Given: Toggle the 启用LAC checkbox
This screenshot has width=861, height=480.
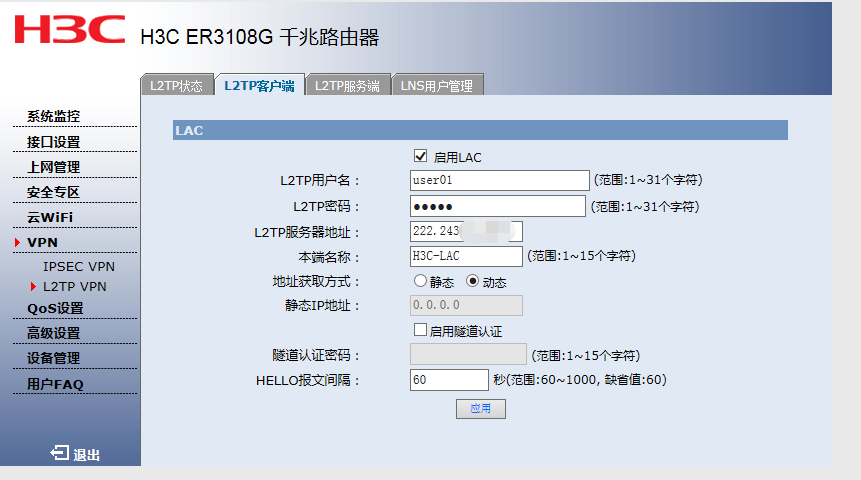Looking at the screenshot, I should [421, 156].
